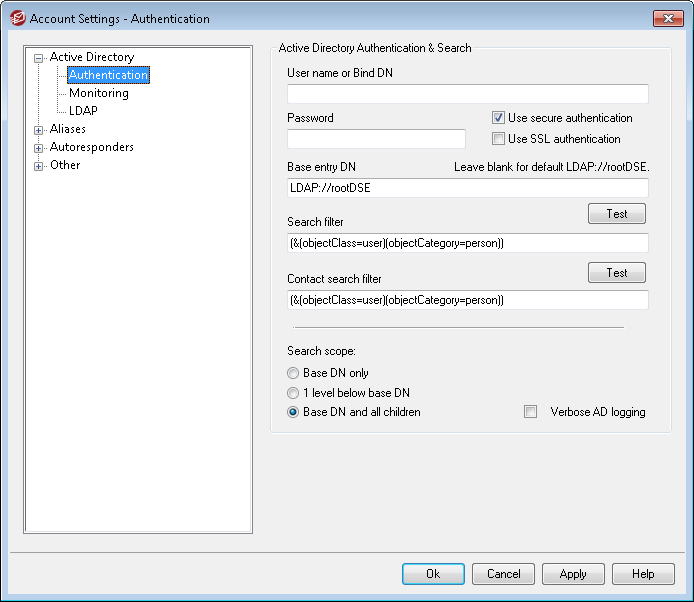Click the Apply button
This screenshot has width=694, height=602.
[x=573, y=574]
